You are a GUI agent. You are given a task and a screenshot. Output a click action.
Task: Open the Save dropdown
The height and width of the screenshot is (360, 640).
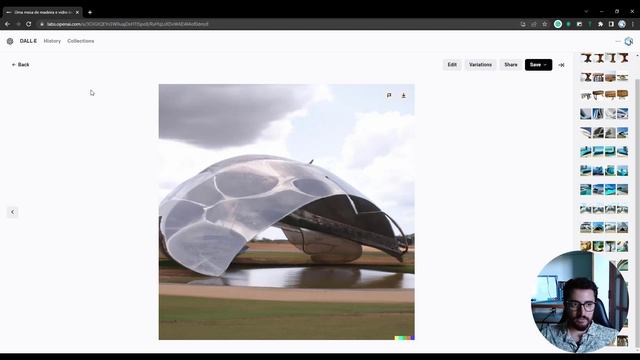(538, 65)
